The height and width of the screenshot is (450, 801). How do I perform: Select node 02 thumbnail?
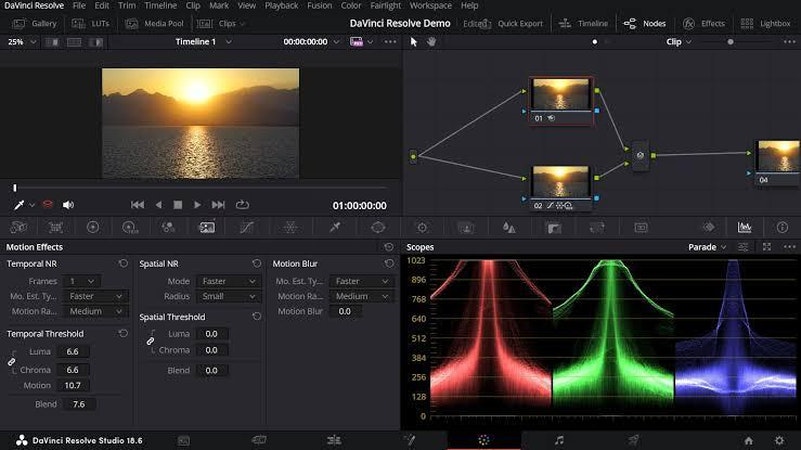point(560,182)
